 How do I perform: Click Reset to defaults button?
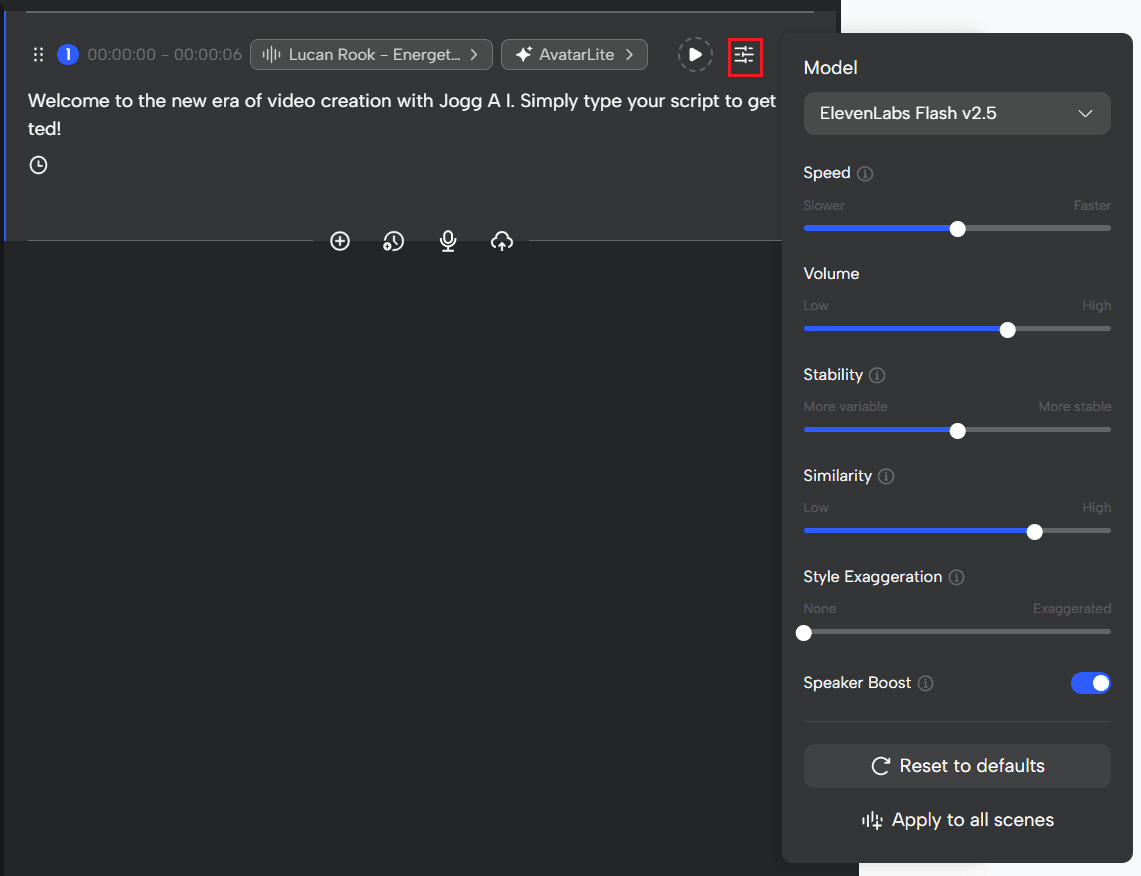tap(957, 766)
